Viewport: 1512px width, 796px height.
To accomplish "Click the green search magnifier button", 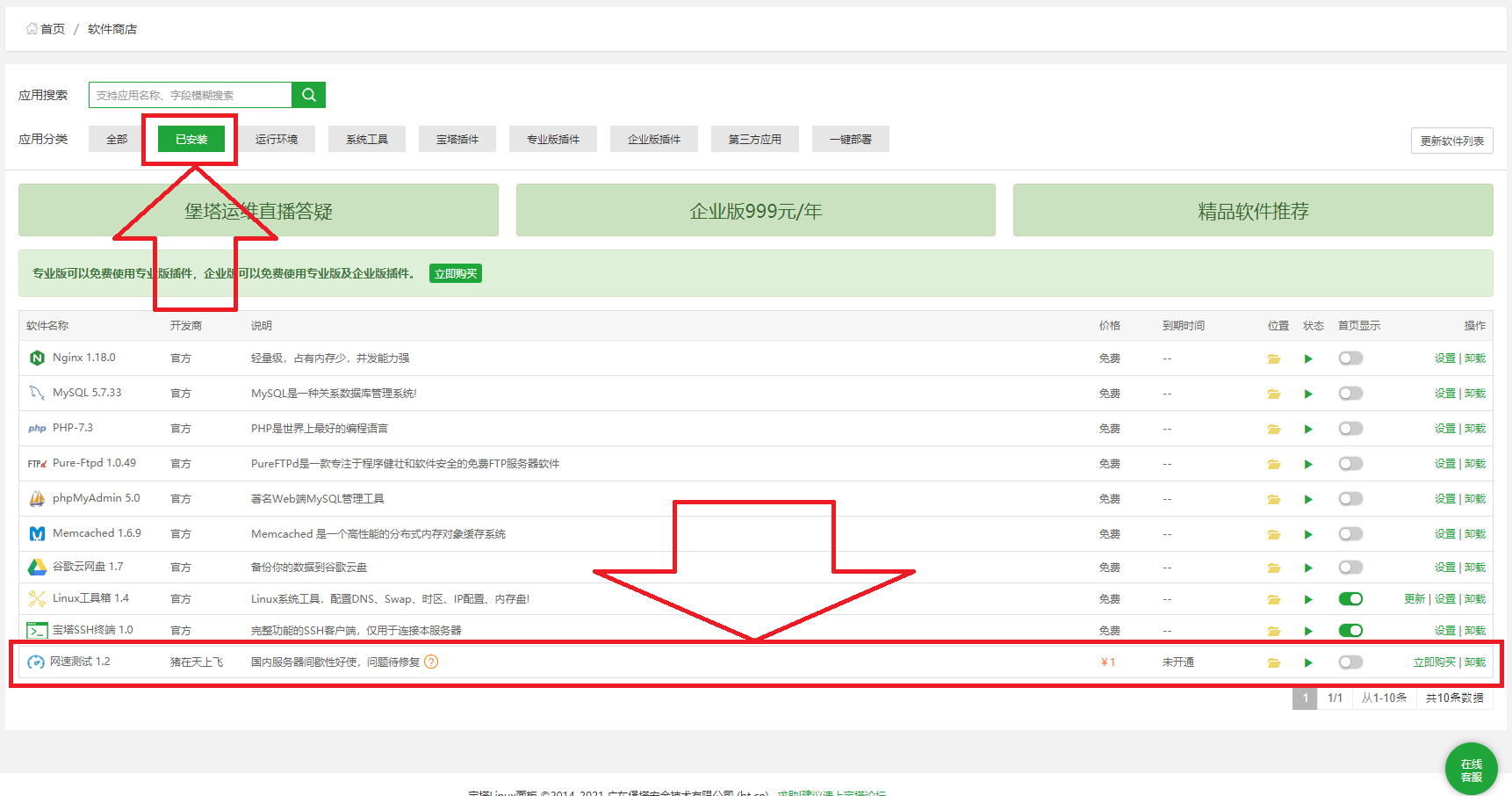I will pyautogui.click(x=308, y=95).
